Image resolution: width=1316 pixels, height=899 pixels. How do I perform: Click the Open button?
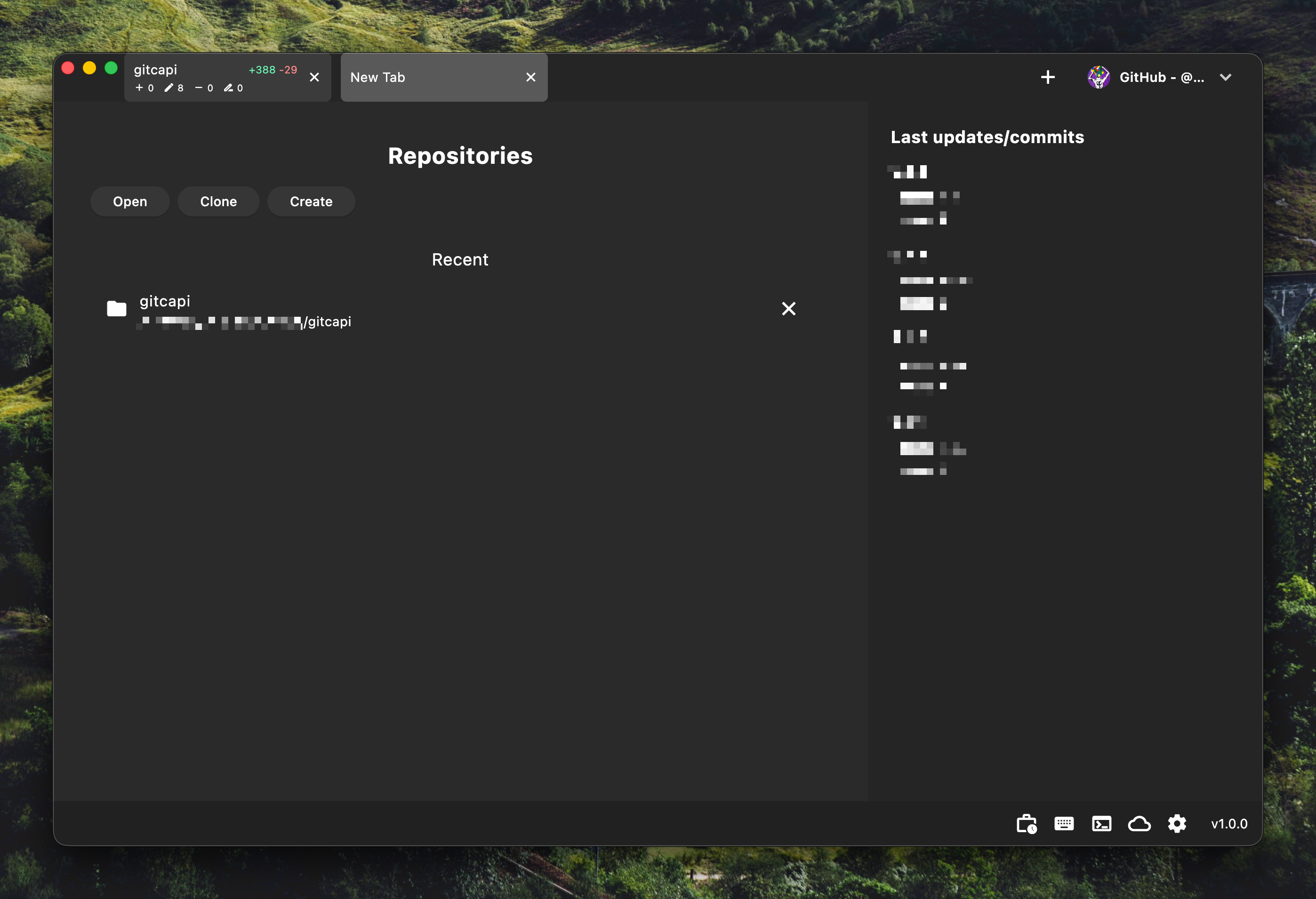(x=130, y=201)
